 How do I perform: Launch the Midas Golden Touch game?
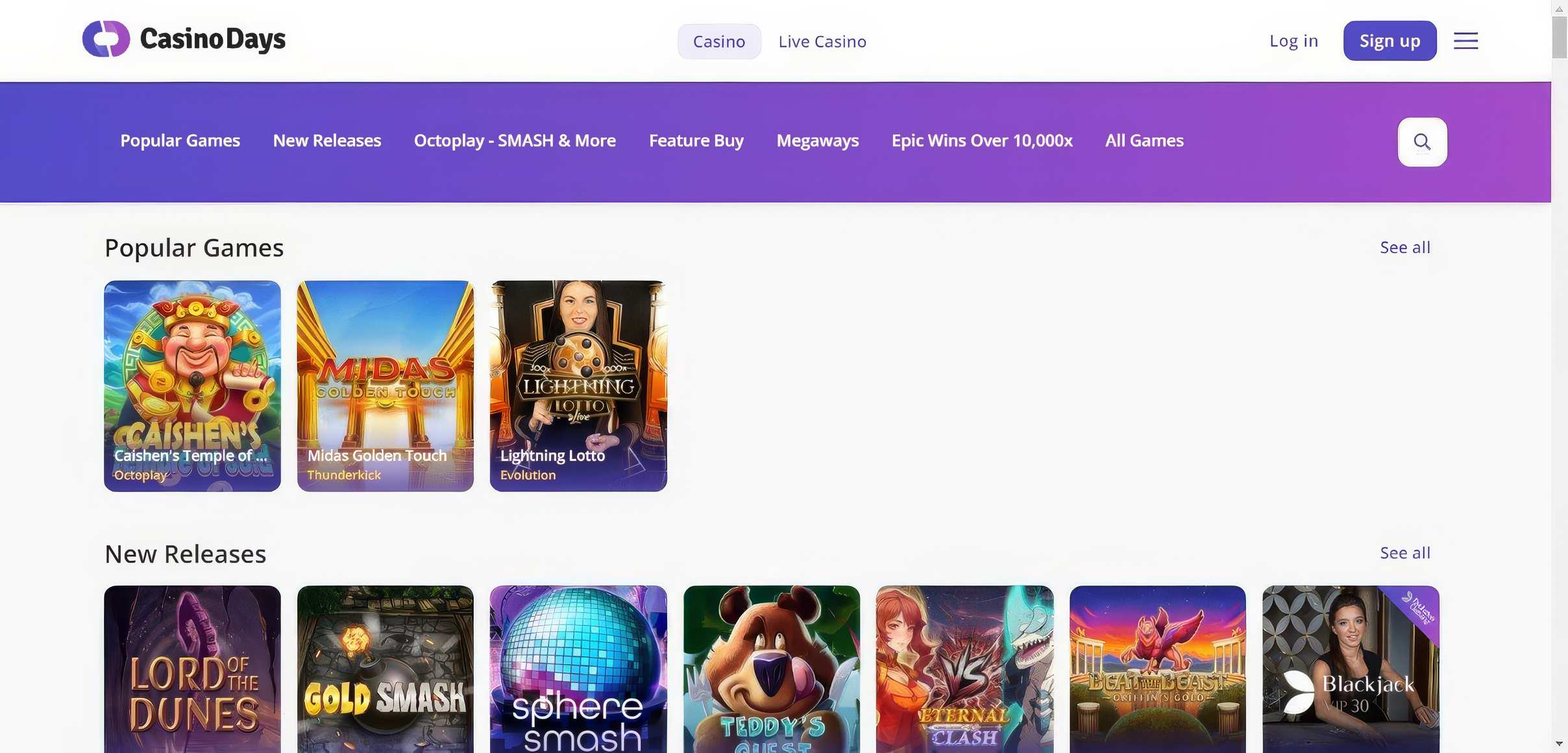[x=386, y=386]
